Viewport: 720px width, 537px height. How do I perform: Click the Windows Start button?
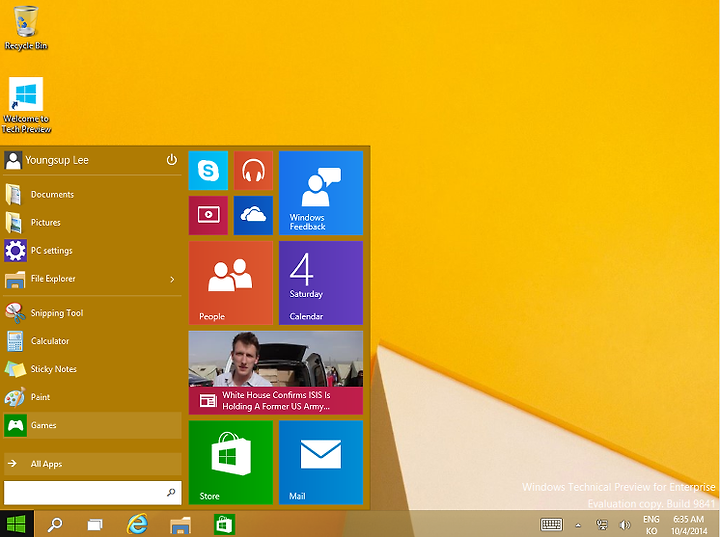pyautogui.click(x=17, y=524)
